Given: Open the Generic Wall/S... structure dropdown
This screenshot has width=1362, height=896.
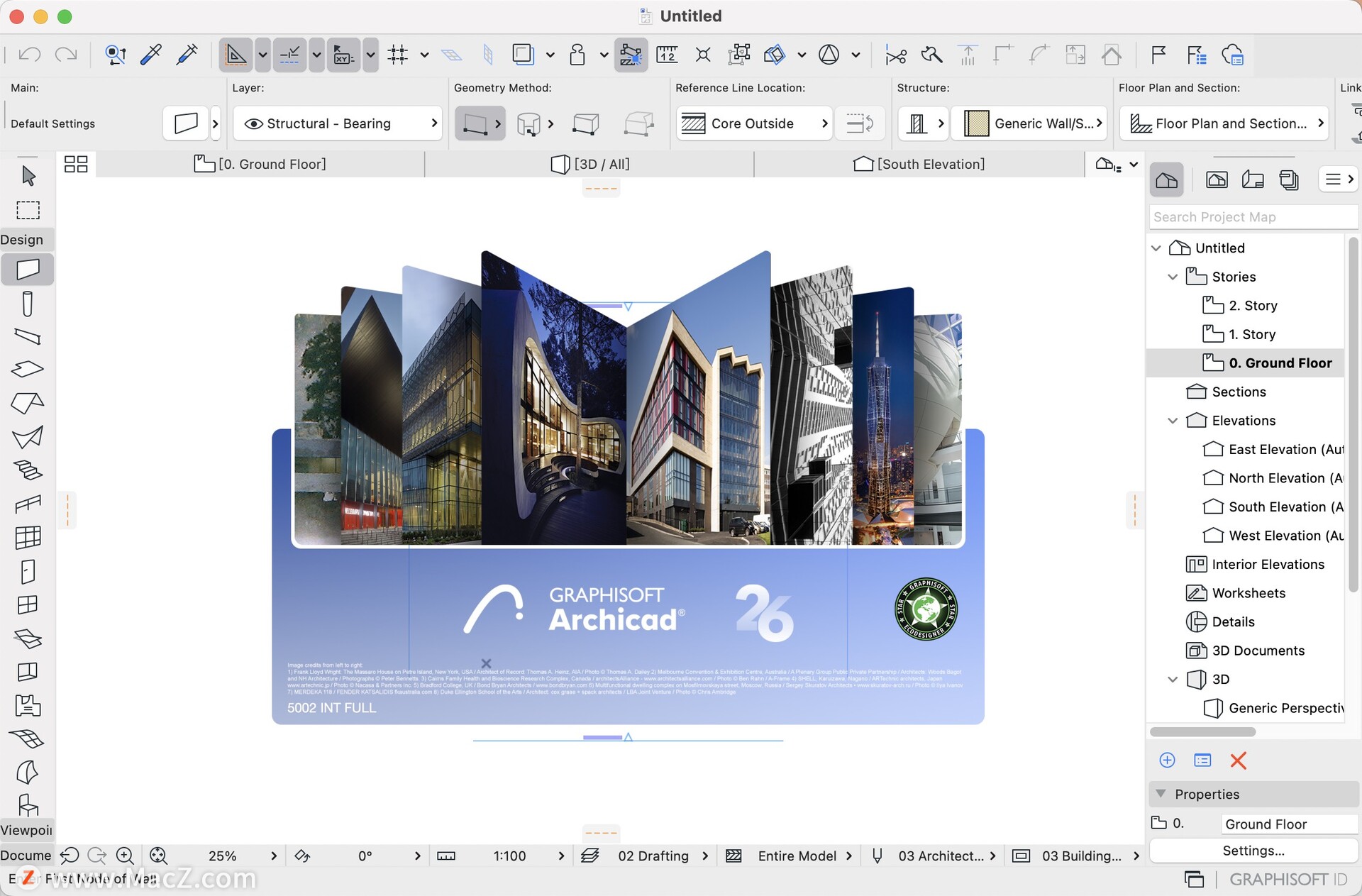Looking at the screenshot, I should 1030,123.
